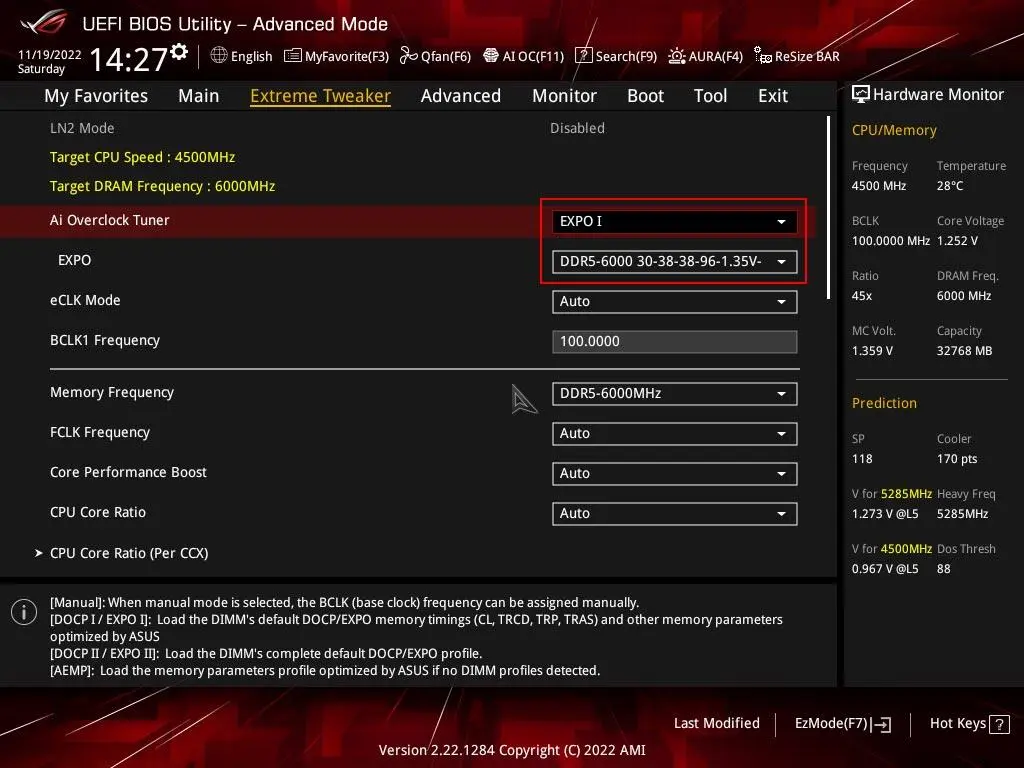Toggle the ReSize BAR icon
Image resolution: width=1024 pixels, height=768 pixels.
(762, 56)
